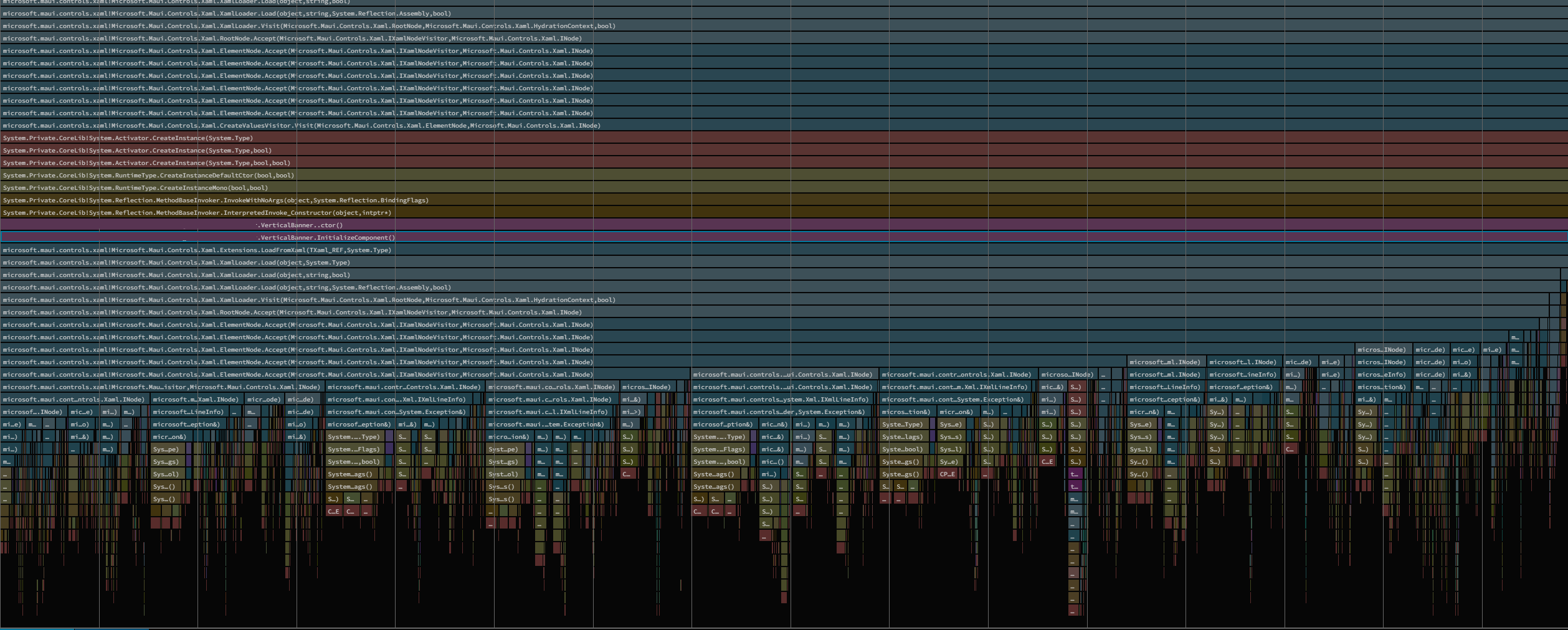1568x630 pixels.
Task: Select the 'microsoft.maui.contr…ontrols.Xaml.INode)' frame
Action: point(957,374)
